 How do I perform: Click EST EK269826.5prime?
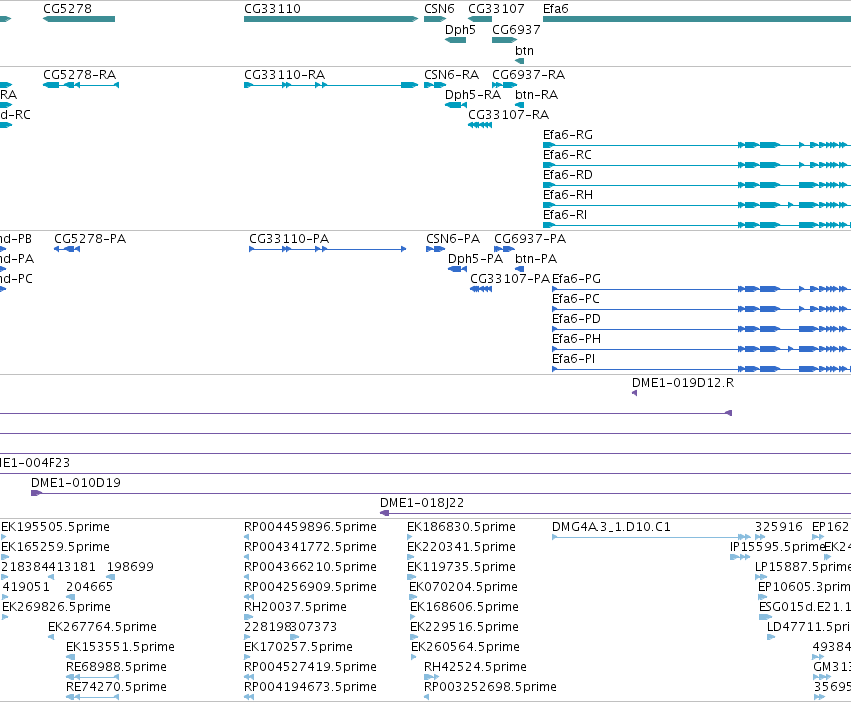coord(56,606)
